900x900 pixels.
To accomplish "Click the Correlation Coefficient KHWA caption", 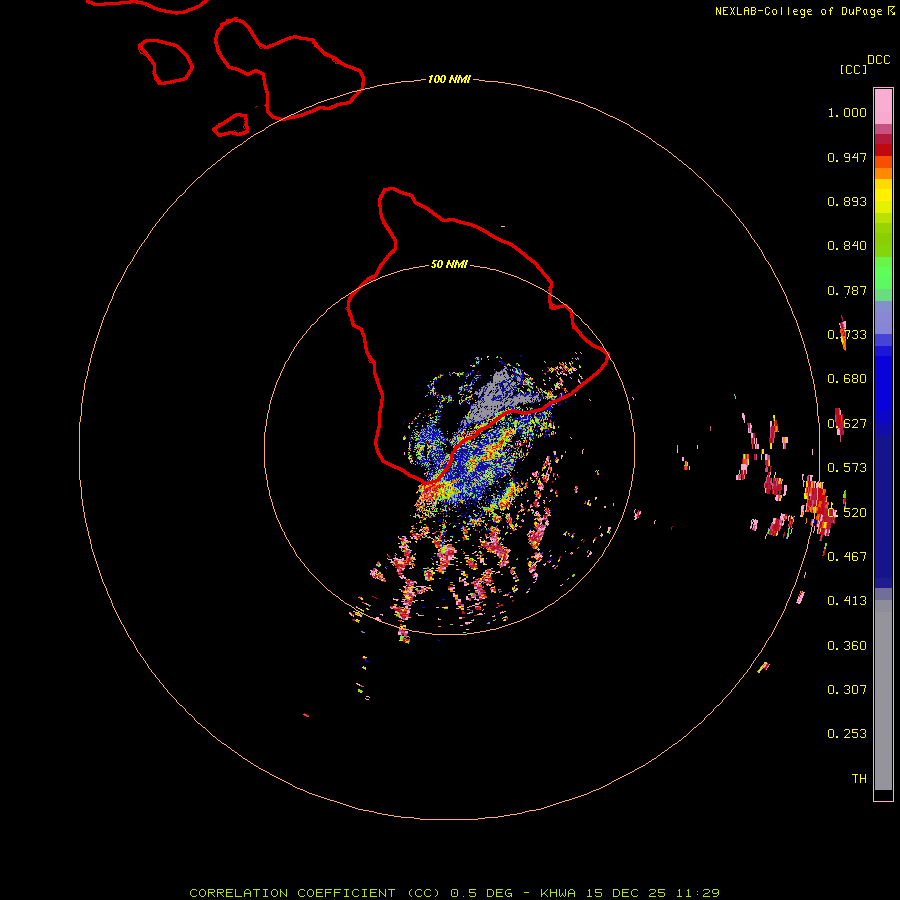I will pyautogui.click(x=454, y=893).
